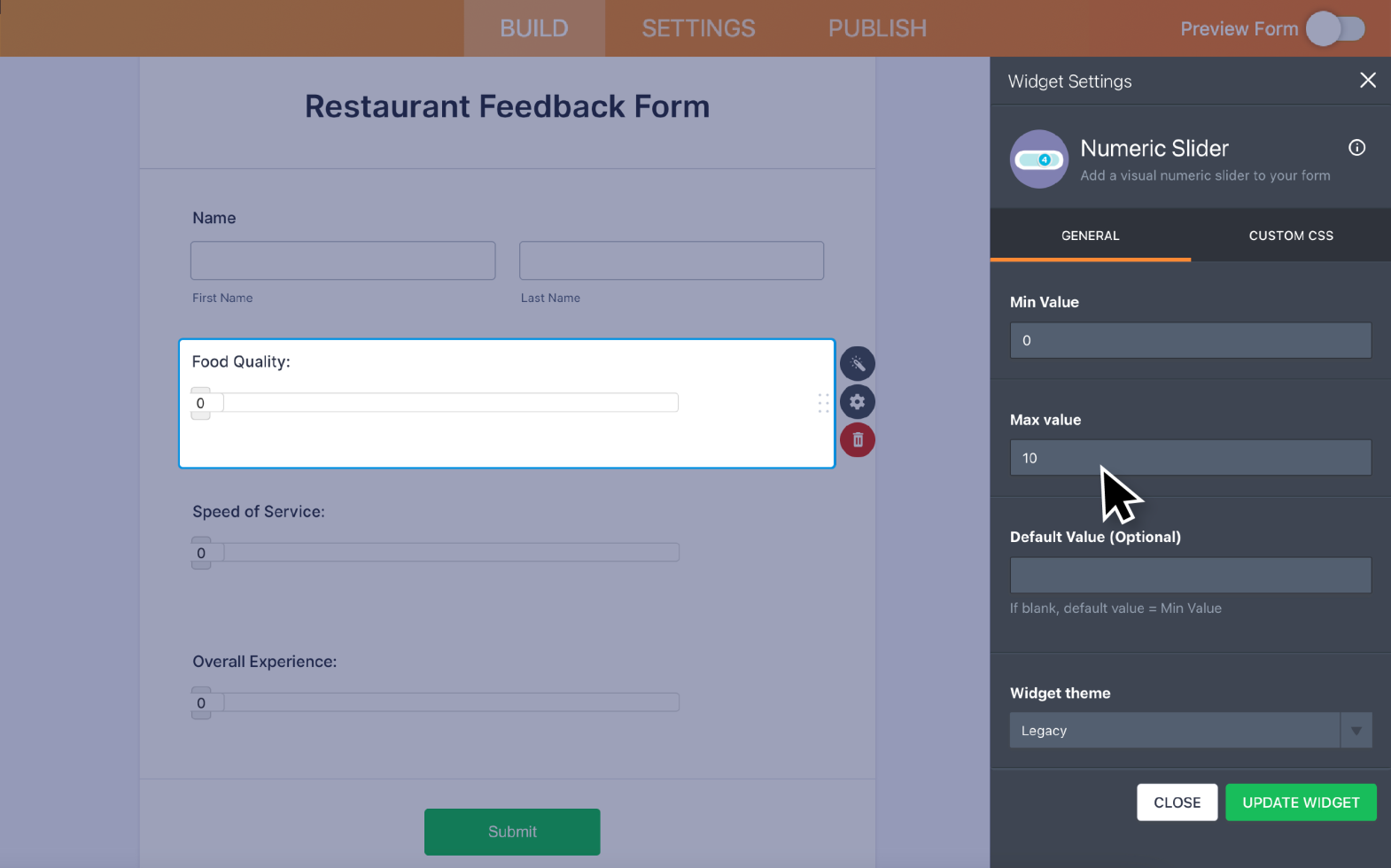Click the info icon next to Numeric Slider
The height and width of the screenshot is (868, 1391).
1356,148
